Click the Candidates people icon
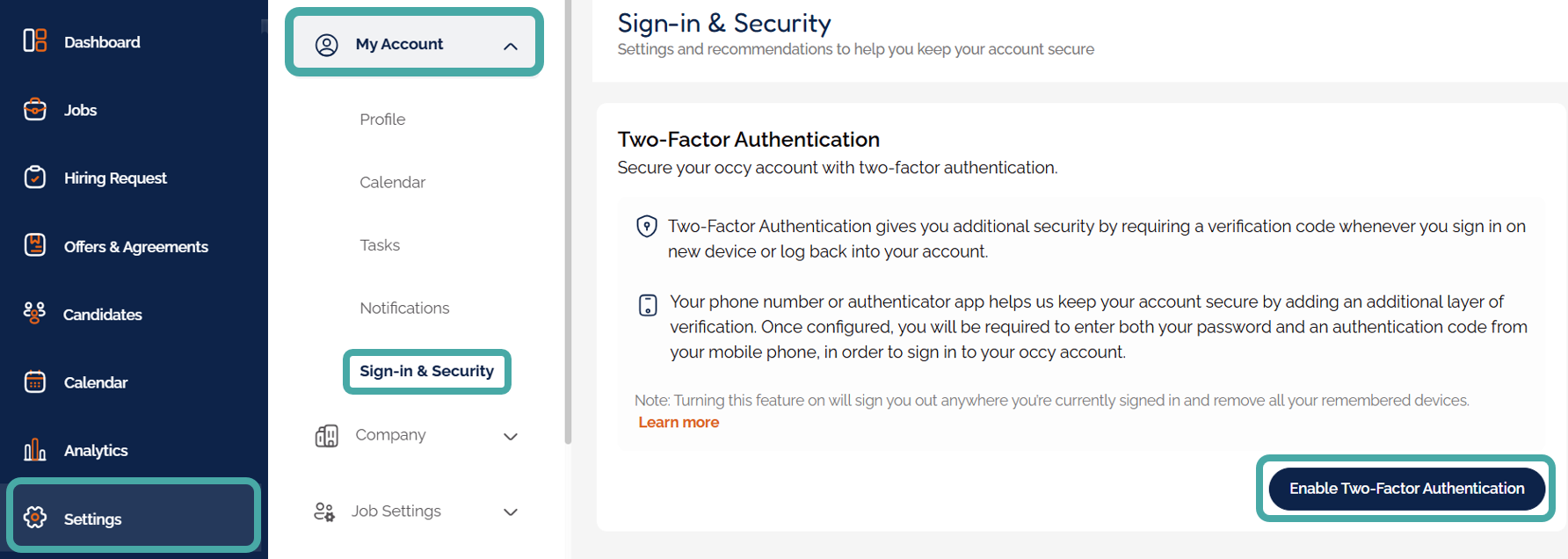This screenshot has width=1568, height=559. 34,313
